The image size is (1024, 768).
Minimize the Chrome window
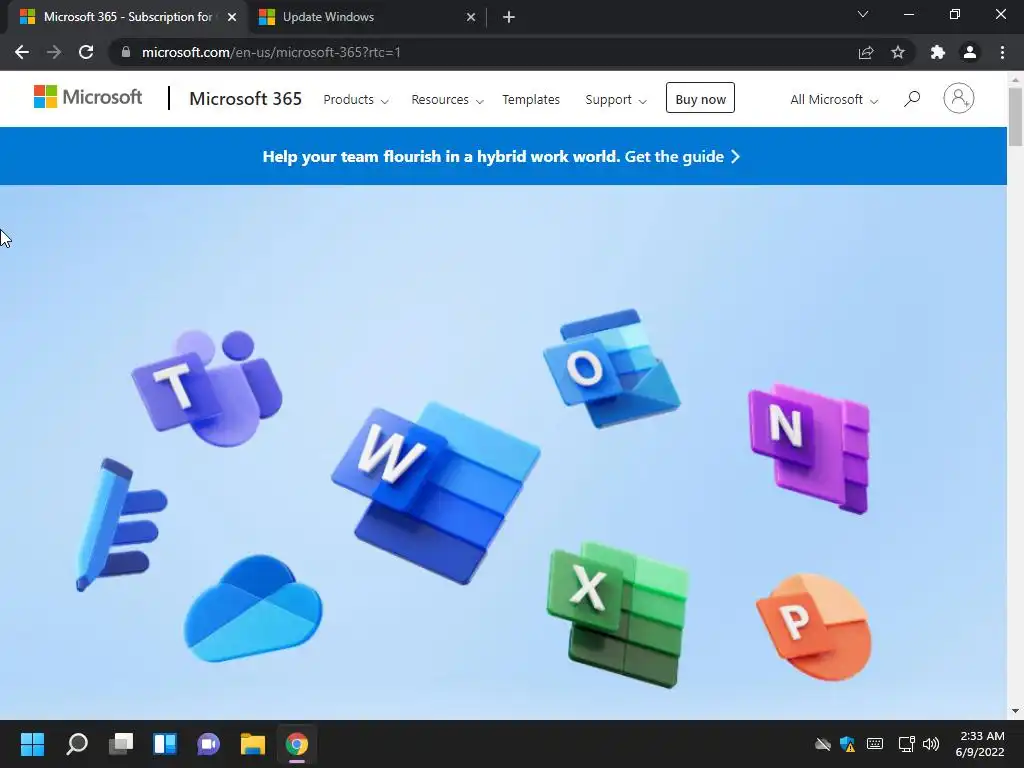pos(908,14)
